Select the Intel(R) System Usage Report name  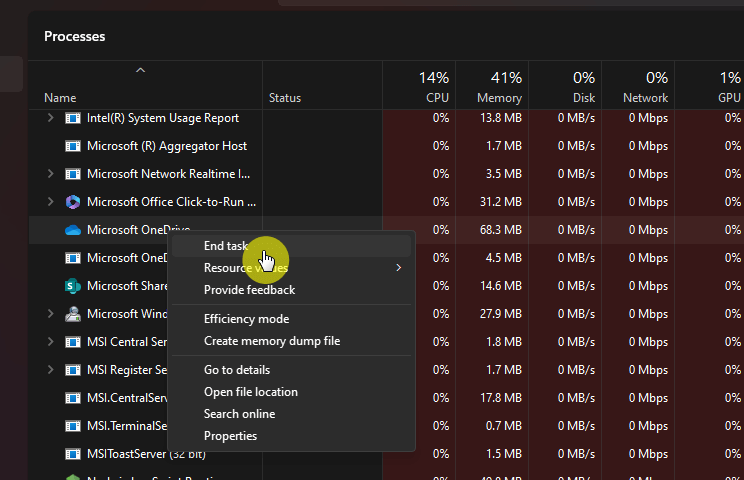click(163, 118)
